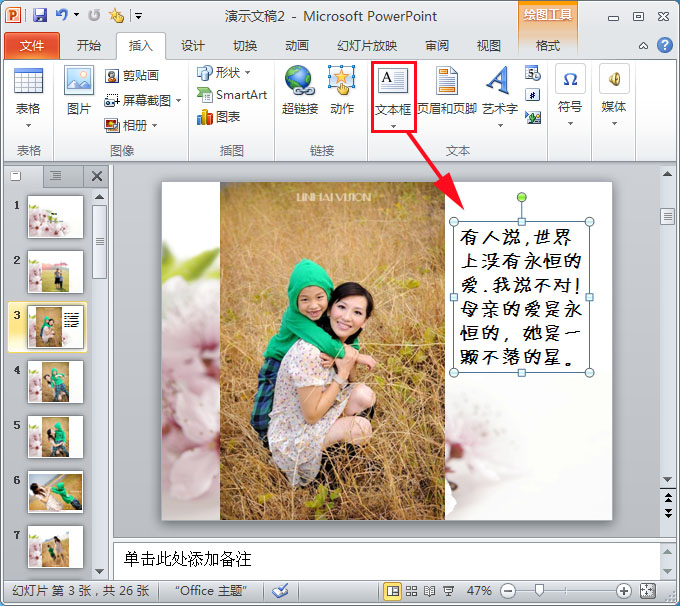Insert 剪贴画 clip art
The height and width of the screenshot is (606, 680).
(132, 75)
